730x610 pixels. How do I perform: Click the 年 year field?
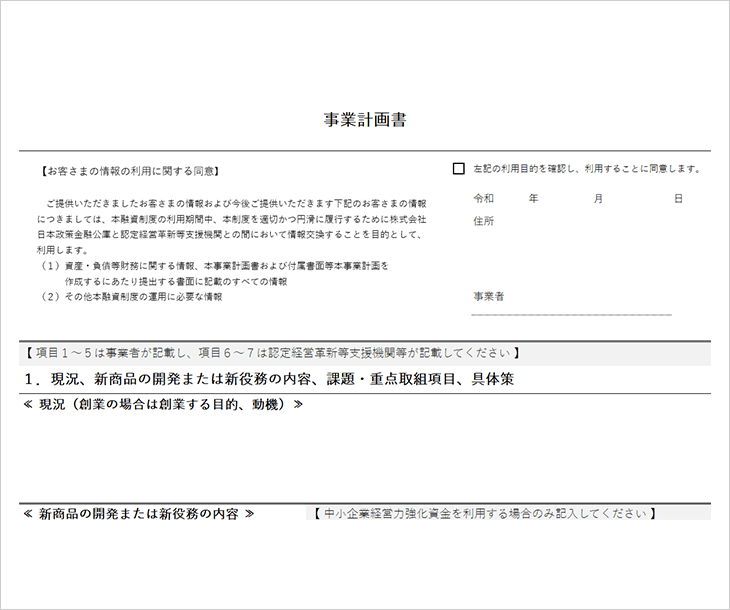[x=534, y=199]
